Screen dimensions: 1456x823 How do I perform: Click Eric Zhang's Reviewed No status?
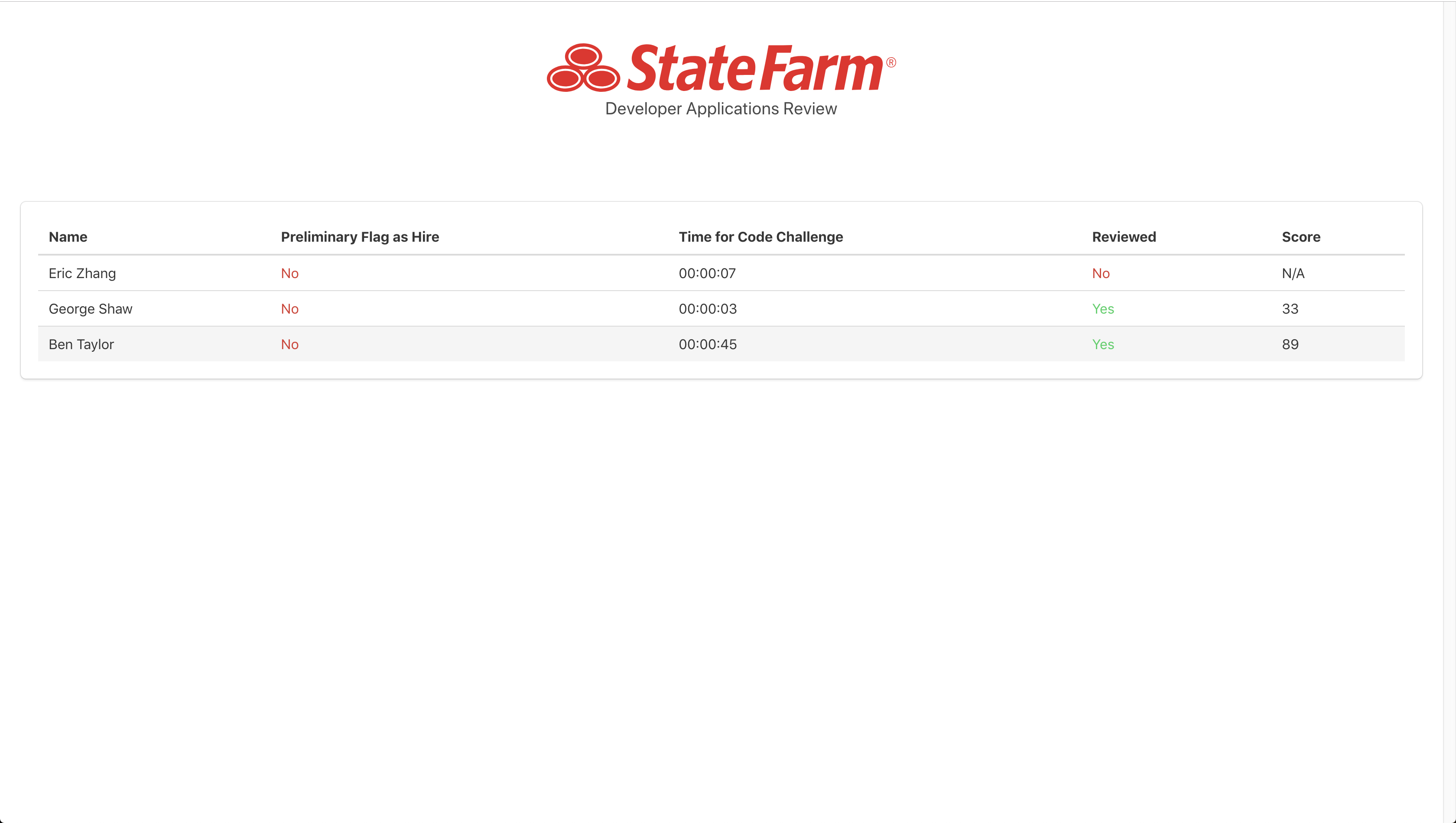click(1100, 274)
